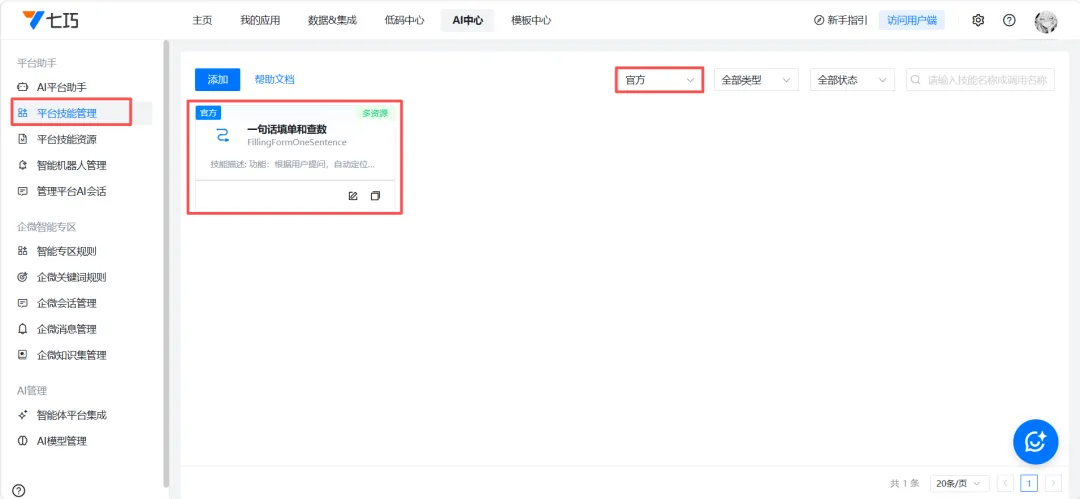This screenshot has width=1080, height=499.
Task: Go to the 低码中心 tab
Action: pos(404,21)
